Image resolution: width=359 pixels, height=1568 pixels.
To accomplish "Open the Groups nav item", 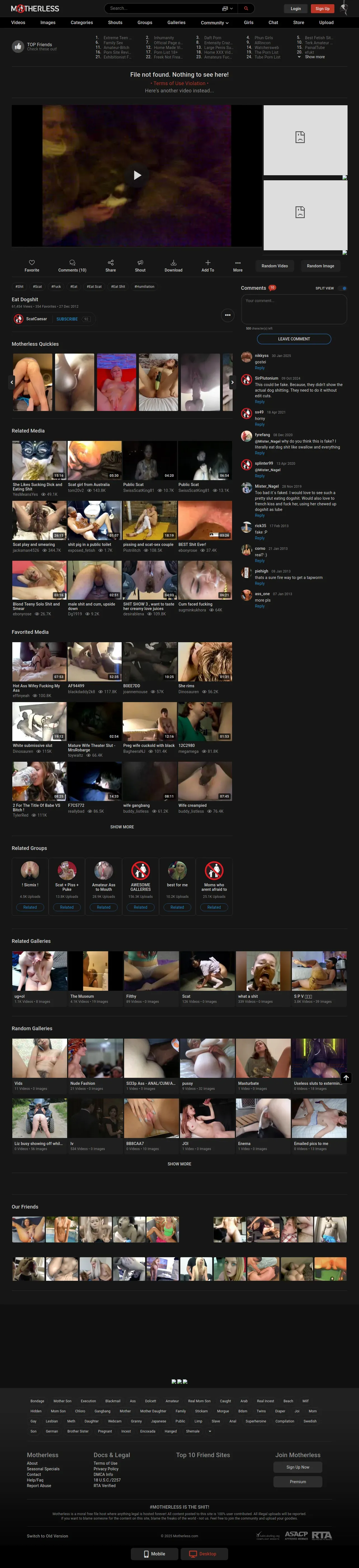I will point(145,22).
